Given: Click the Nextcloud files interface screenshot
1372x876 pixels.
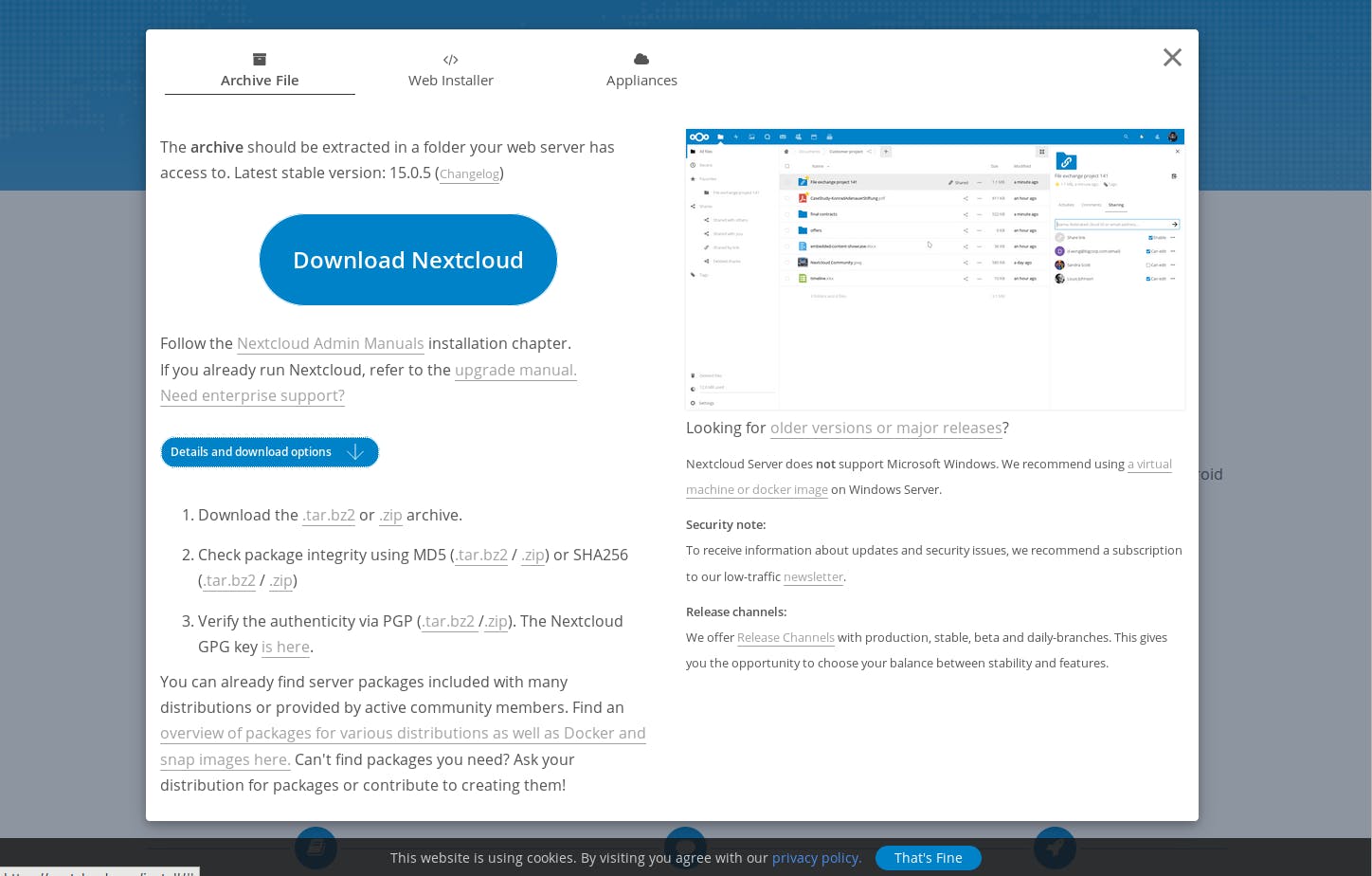Looking at the screenshot, I should pyautogui.click(x=935, y=269).
